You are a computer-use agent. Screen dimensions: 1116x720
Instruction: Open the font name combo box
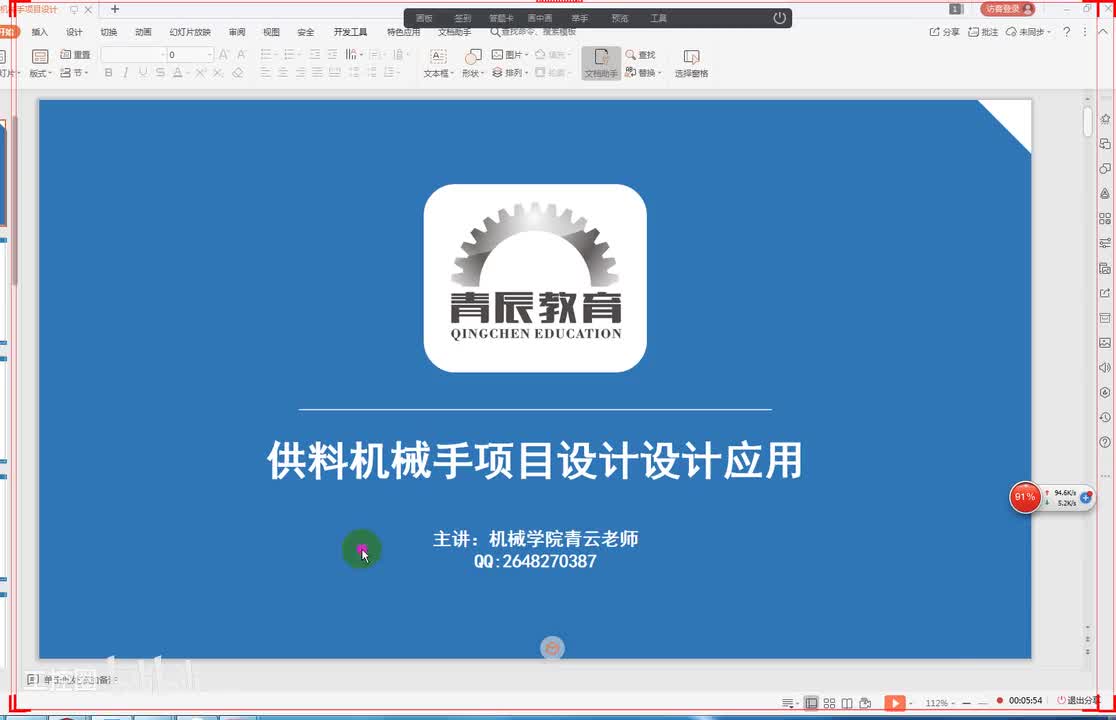[133, 55]
